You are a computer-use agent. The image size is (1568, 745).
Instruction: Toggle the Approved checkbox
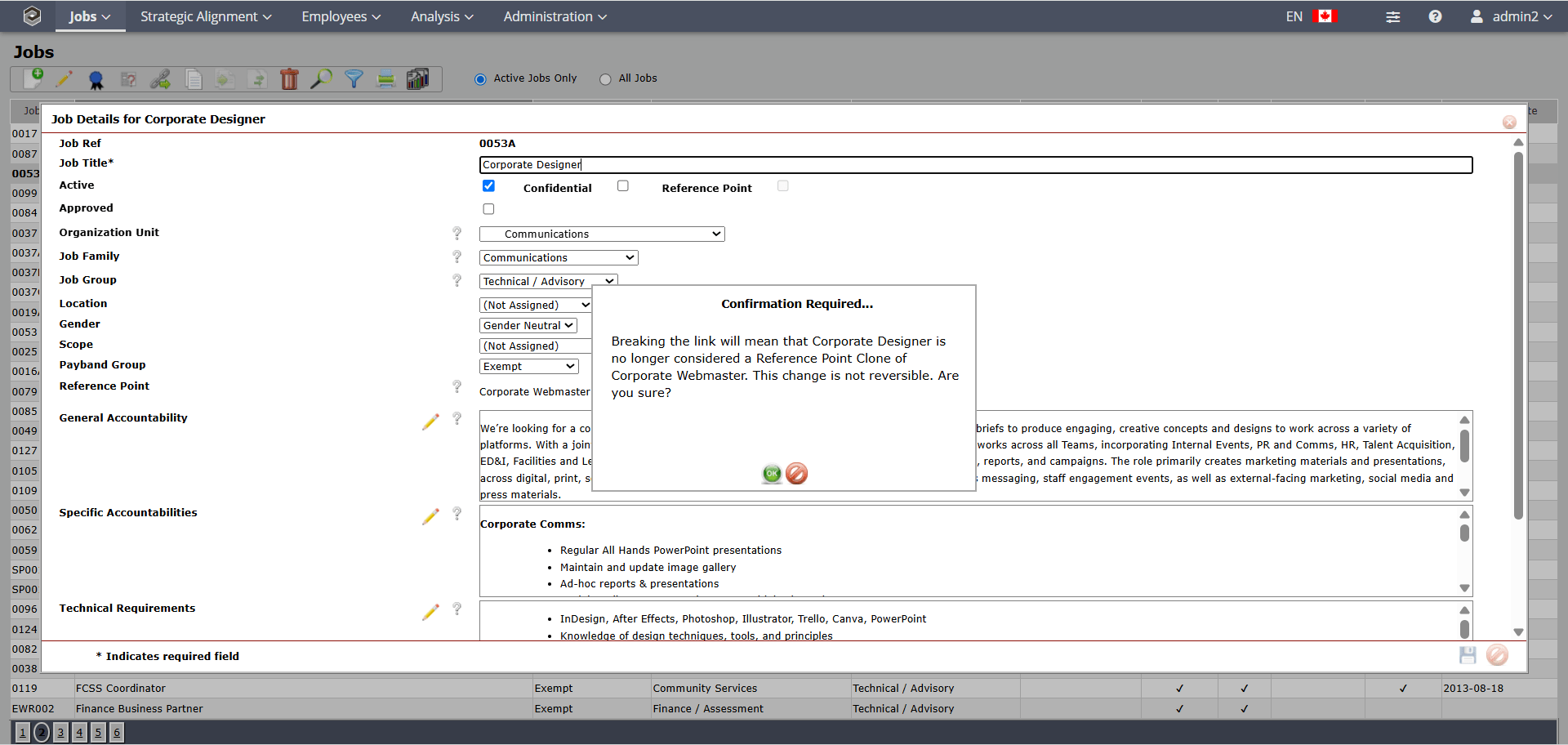tap(488, 209)
